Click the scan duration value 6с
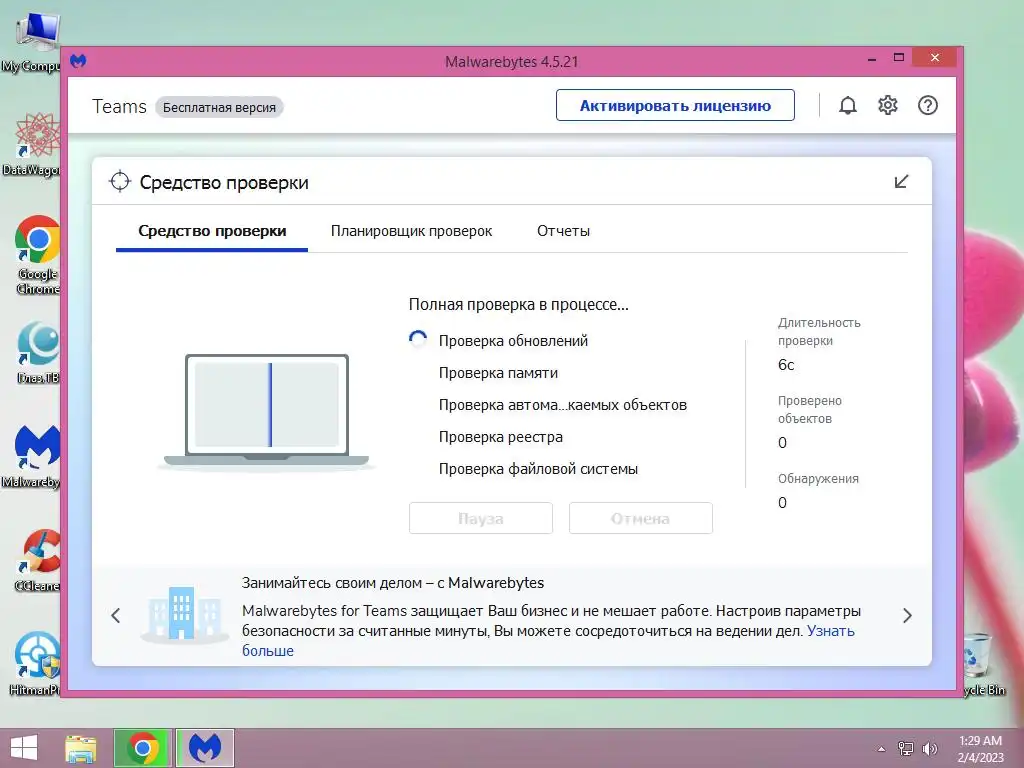This screenshot has height=768, width=1024. tap(786, 365)
